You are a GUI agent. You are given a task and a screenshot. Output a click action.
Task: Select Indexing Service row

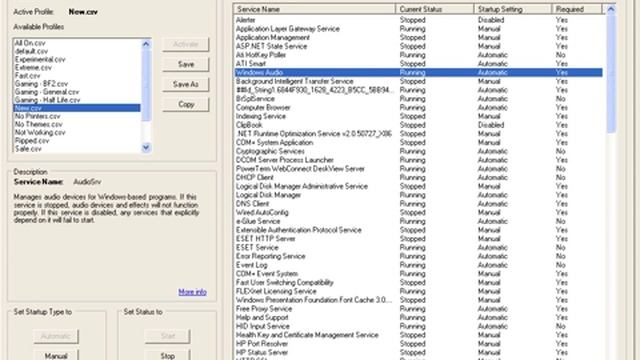coord(418,116)
